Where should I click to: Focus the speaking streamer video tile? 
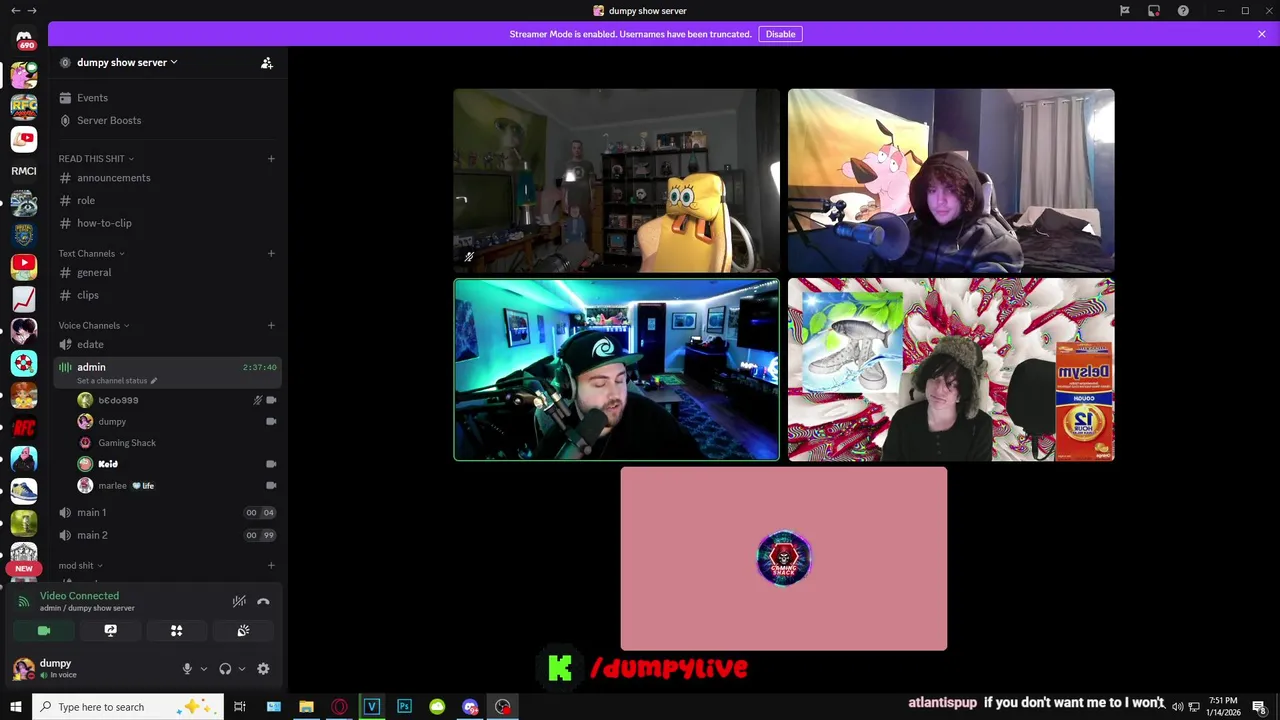click(x=616, y=370)
